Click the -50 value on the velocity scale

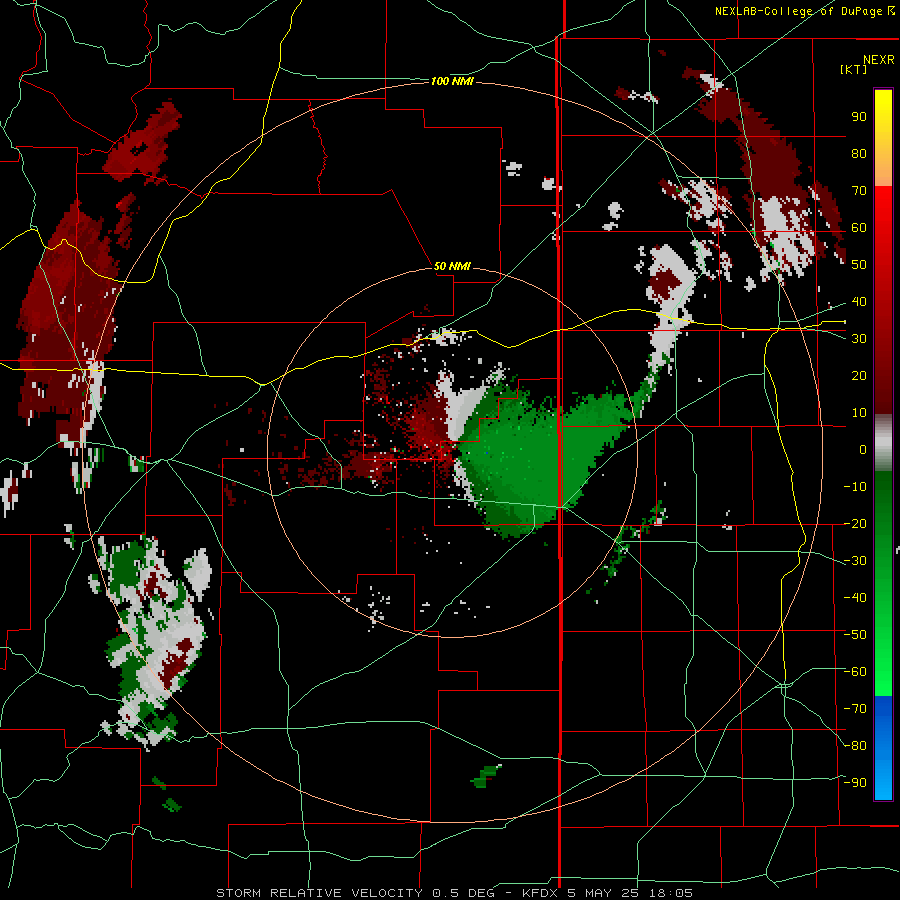855,635
